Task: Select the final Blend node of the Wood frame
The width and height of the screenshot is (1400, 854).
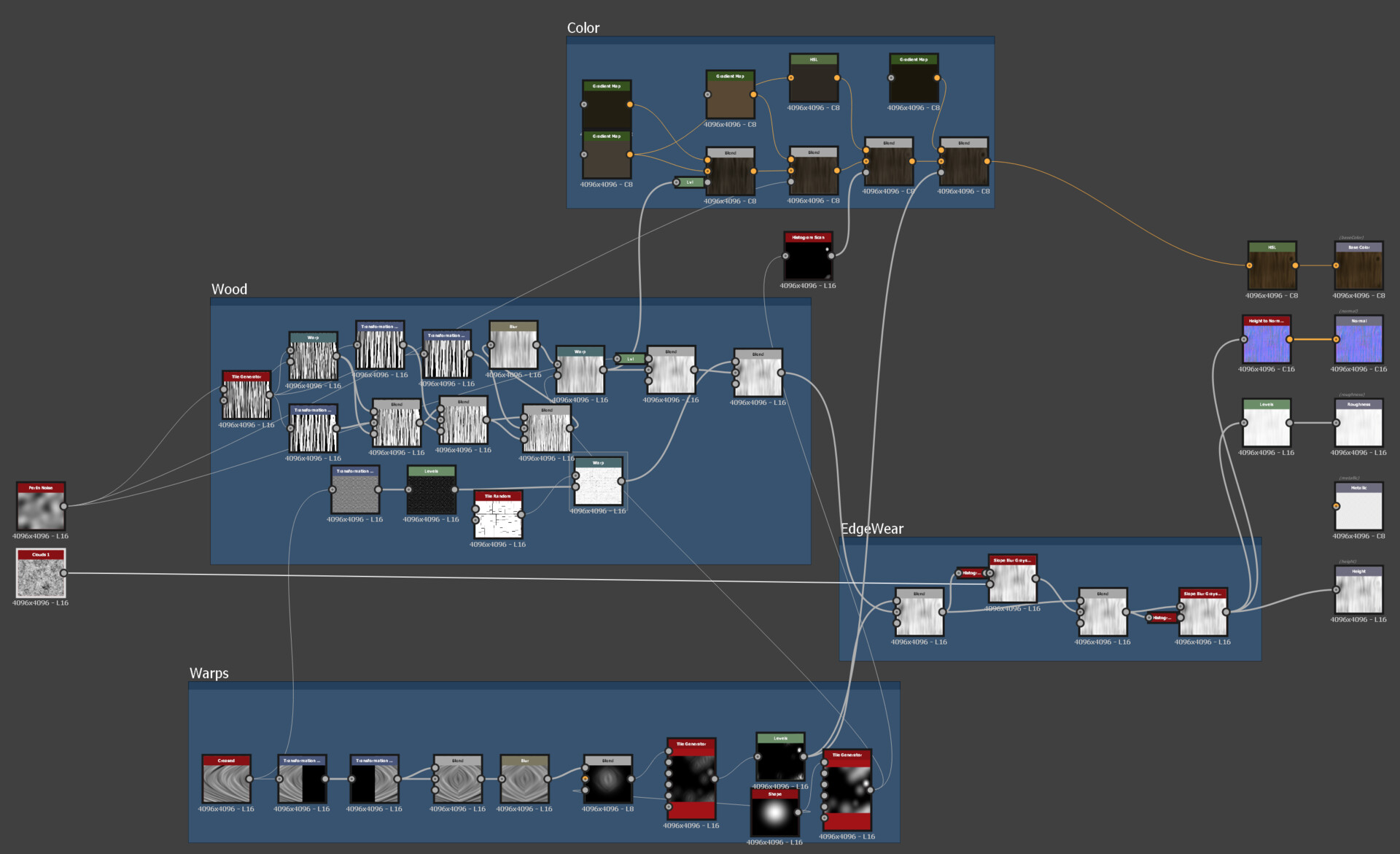Action: [758, 373]
